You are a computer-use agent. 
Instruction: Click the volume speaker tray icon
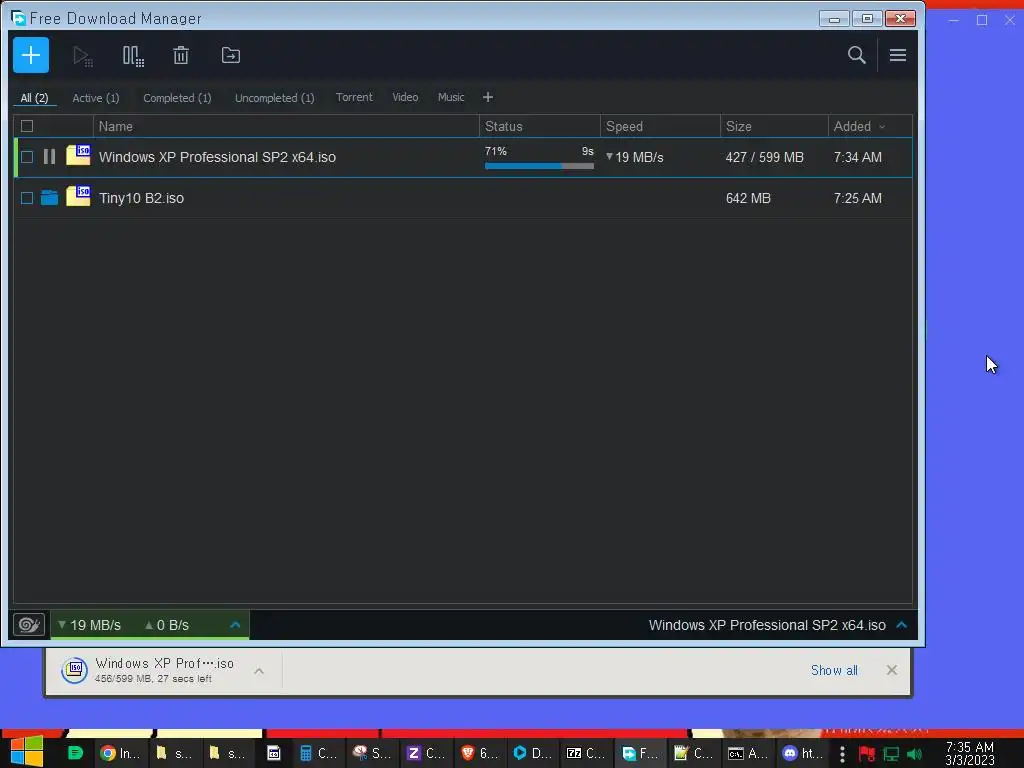point(914,754)
